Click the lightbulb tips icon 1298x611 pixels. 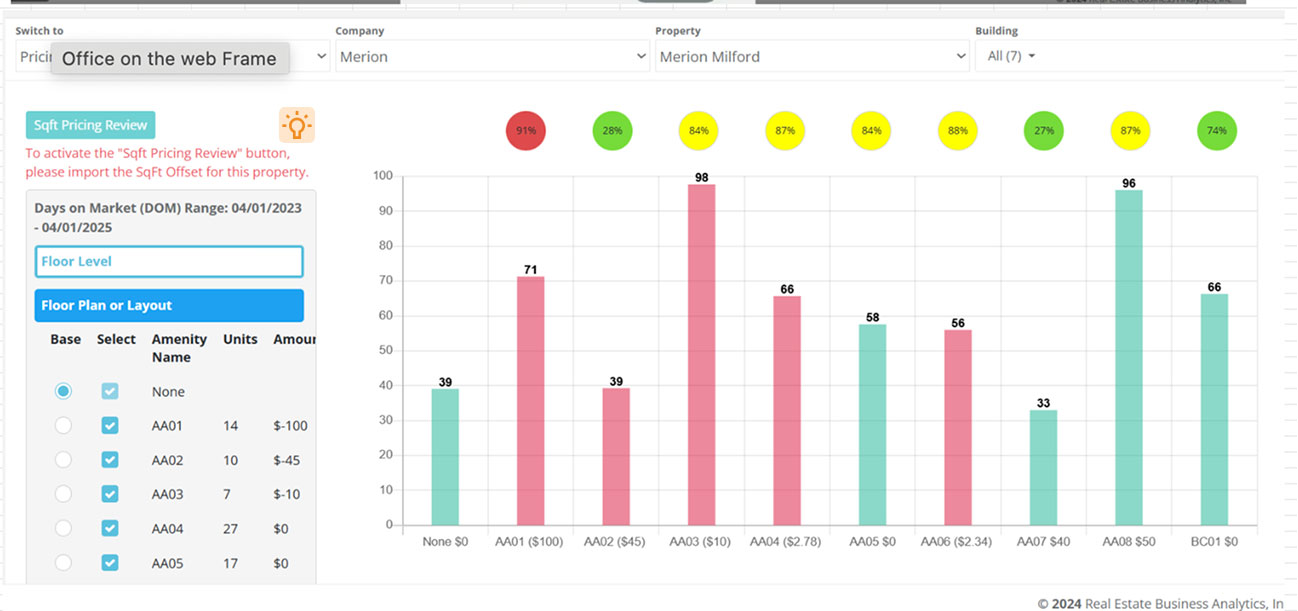click(296, 125)
